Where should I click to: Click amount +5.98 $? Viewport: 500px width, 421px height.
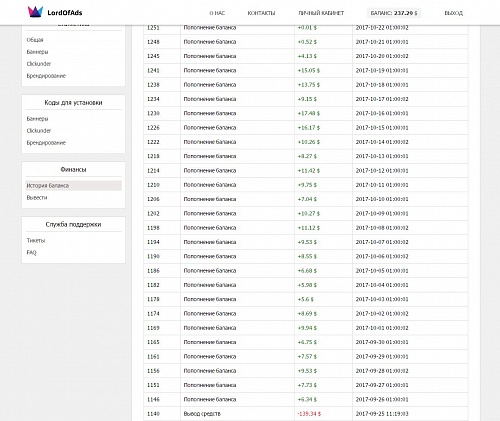(x=307, y=285)
